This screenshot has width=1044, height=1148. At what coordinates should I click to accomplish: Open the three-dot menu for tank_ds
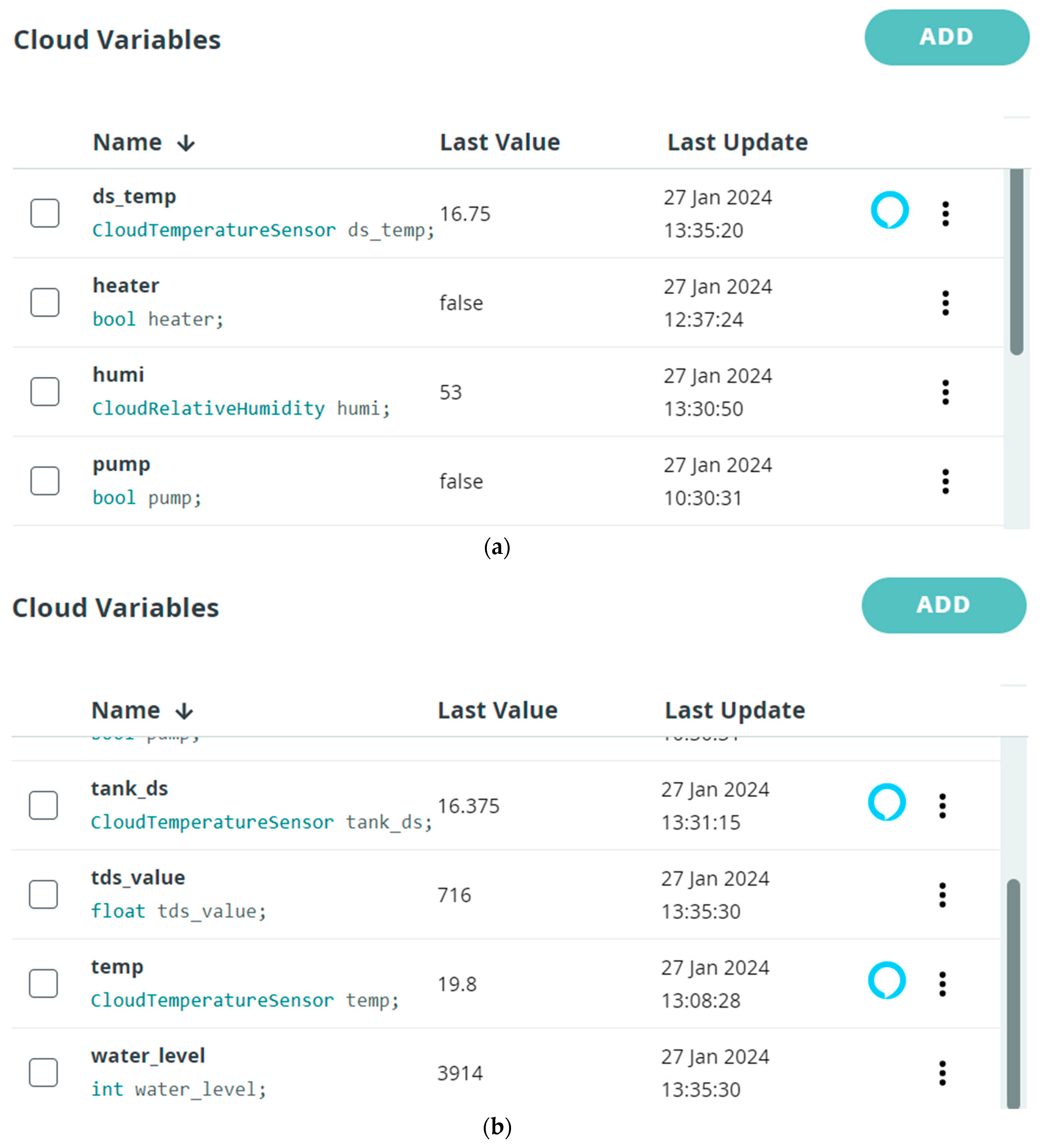coord(943,806)
